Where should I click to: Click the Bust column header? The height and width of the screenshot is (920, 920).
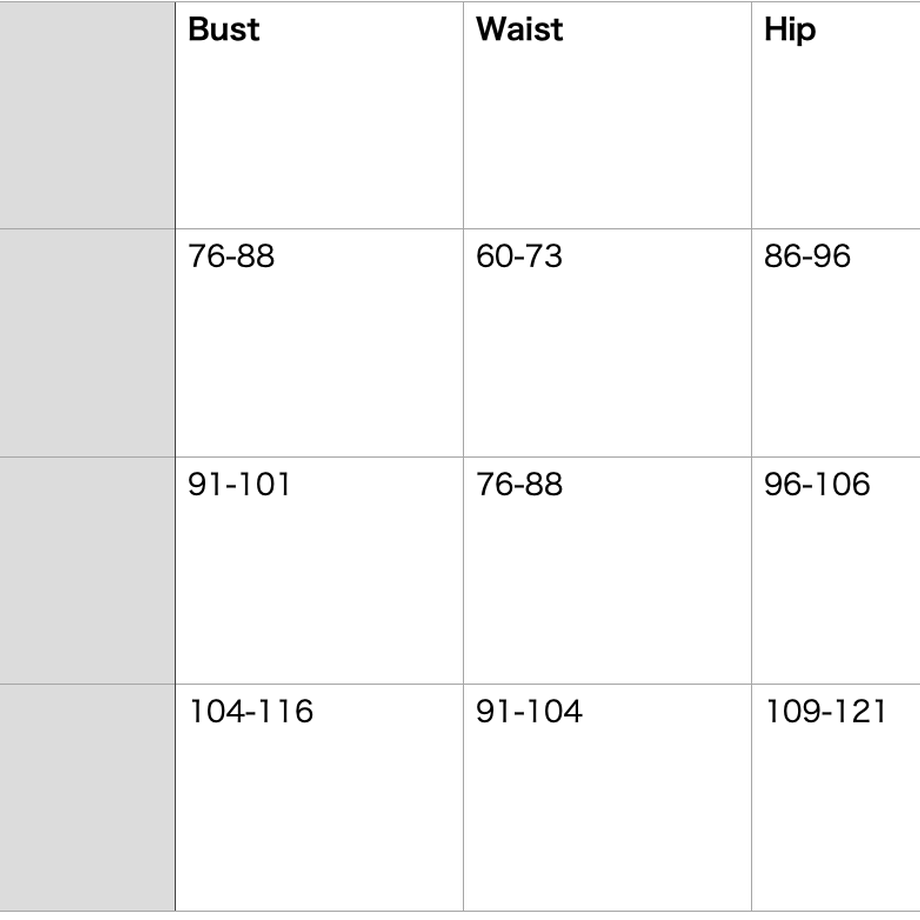pyautogui.click(x=224, y=29)
